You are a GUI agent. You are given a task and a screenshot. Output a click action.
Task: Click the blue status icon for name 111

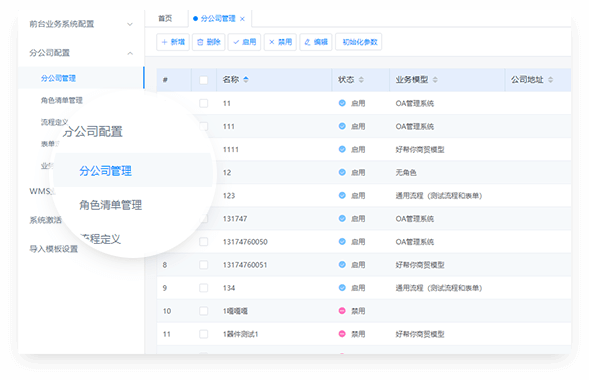[342, 126]
